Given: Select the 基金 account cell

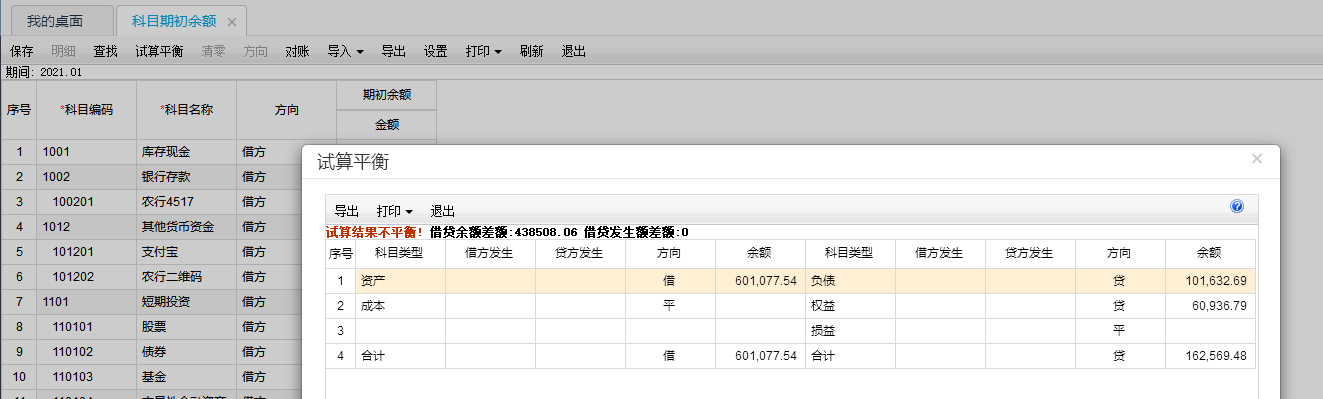Looking at the screenshot, I should [x=186, y=377].
